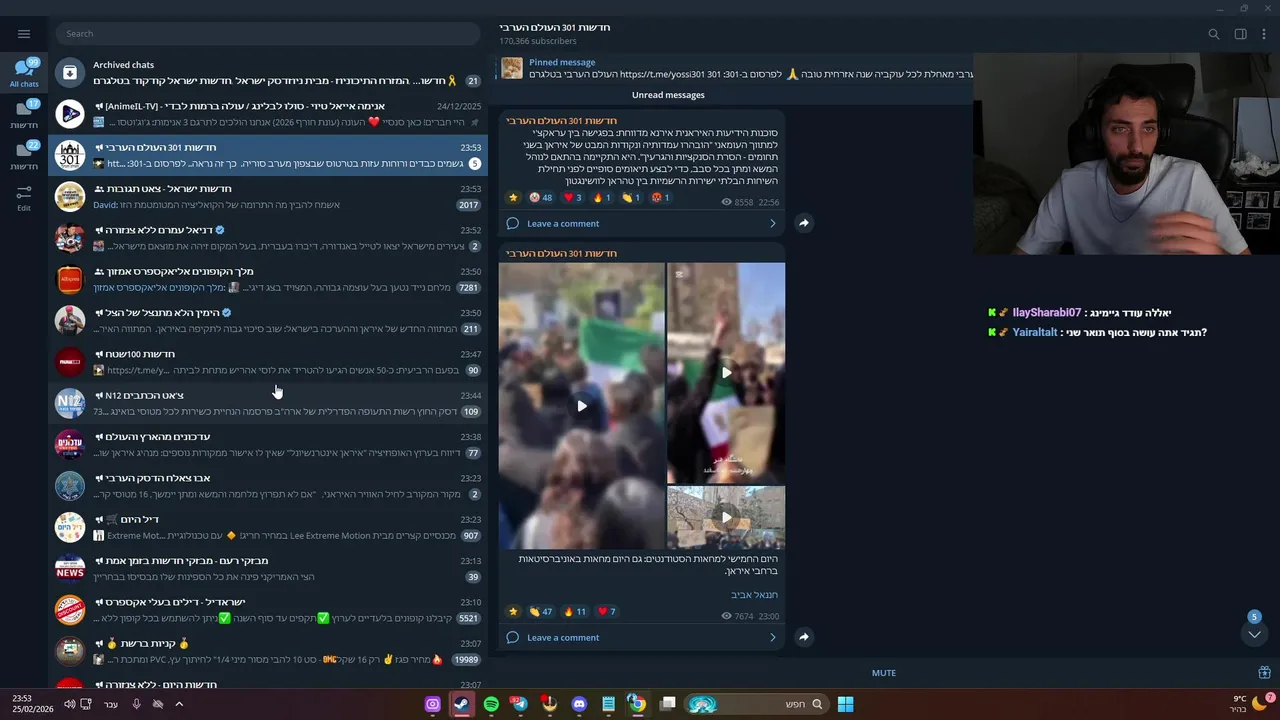Toggle the right info side panel icon
The image size is (1280, 720).
pos(1240,34)
